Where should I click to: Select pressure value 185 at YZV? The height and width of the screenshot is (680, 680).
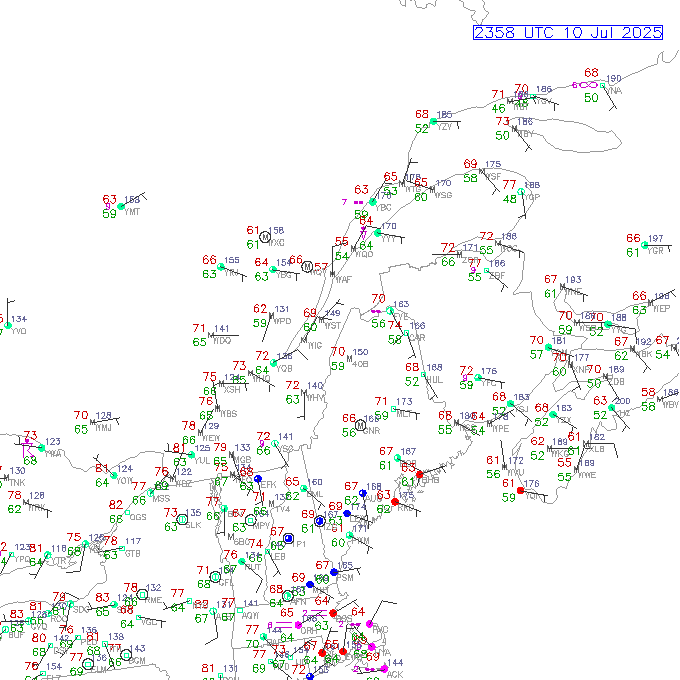click(445, 114)
